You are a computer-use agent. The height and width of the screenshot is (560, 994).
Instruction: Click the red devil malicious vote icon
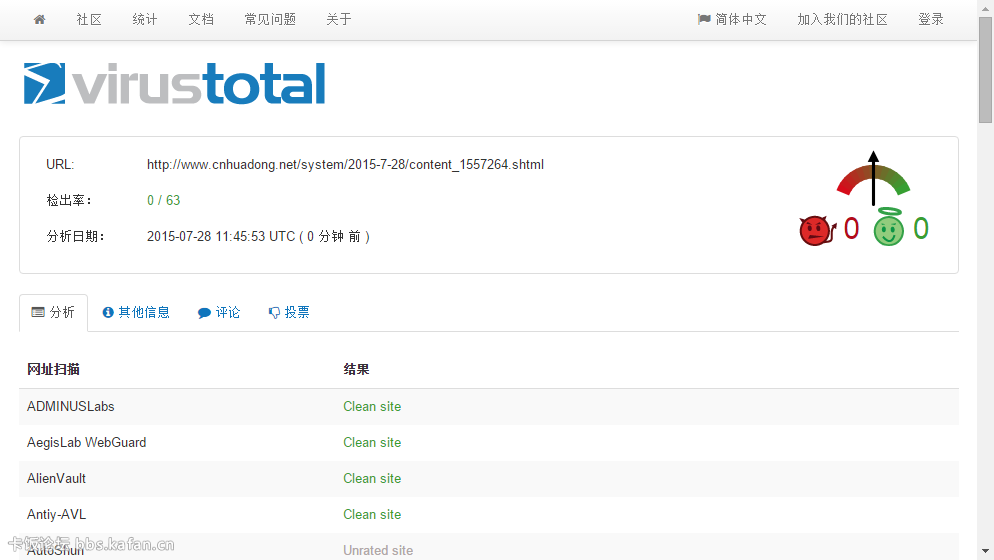tap(817, 230)
